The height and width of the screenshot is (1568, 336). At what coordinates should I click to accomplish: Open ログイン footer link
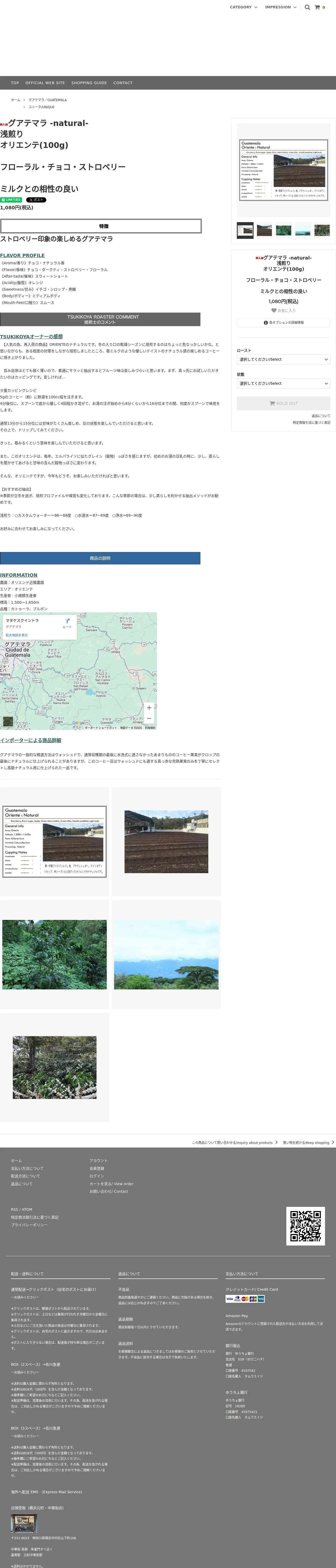[x=97, y=1176]
